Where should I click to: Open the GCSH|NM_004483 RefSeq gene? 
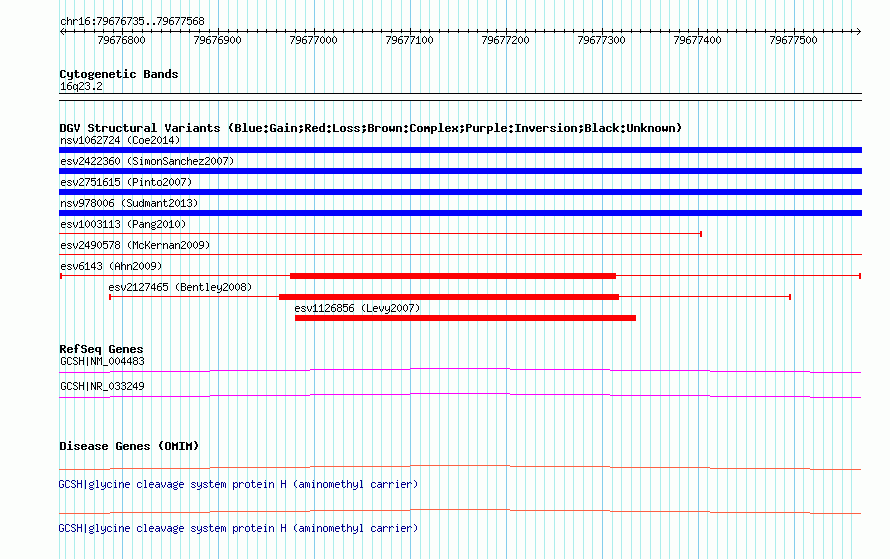click(102, 362)
